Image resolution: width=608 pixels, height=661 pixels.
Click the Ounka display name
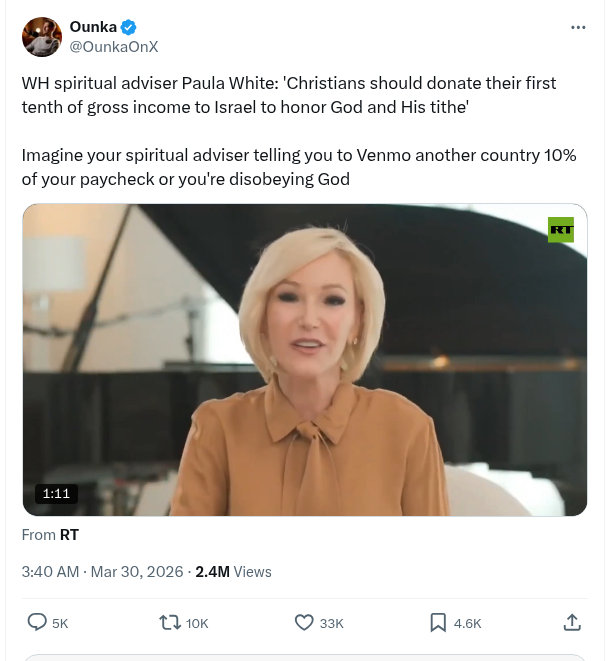pyautogui.click(x=94, y=27)
